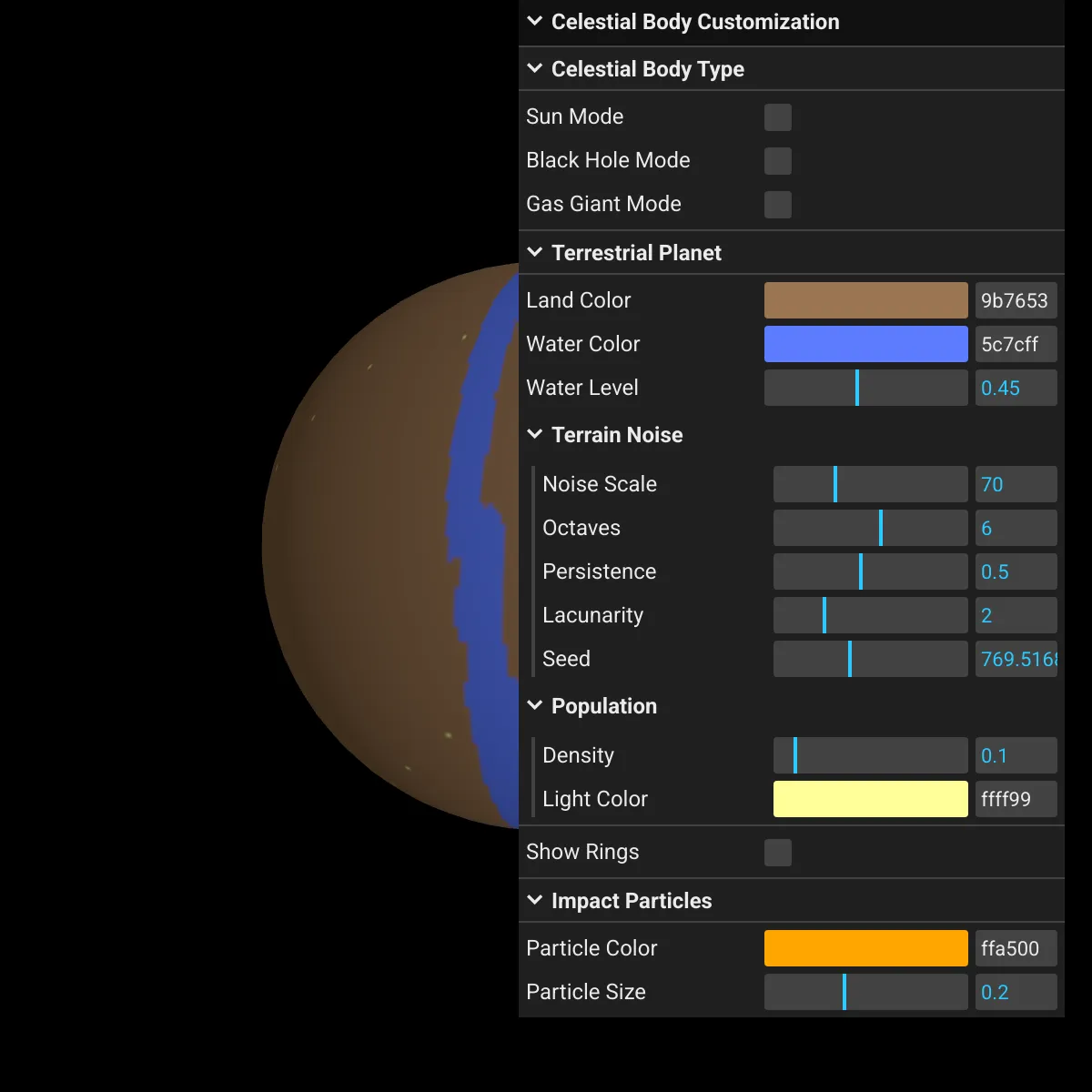The width and height of the screenshot is (1092, 1092).
Task: Click the Seed label
Action: (566, 659)
